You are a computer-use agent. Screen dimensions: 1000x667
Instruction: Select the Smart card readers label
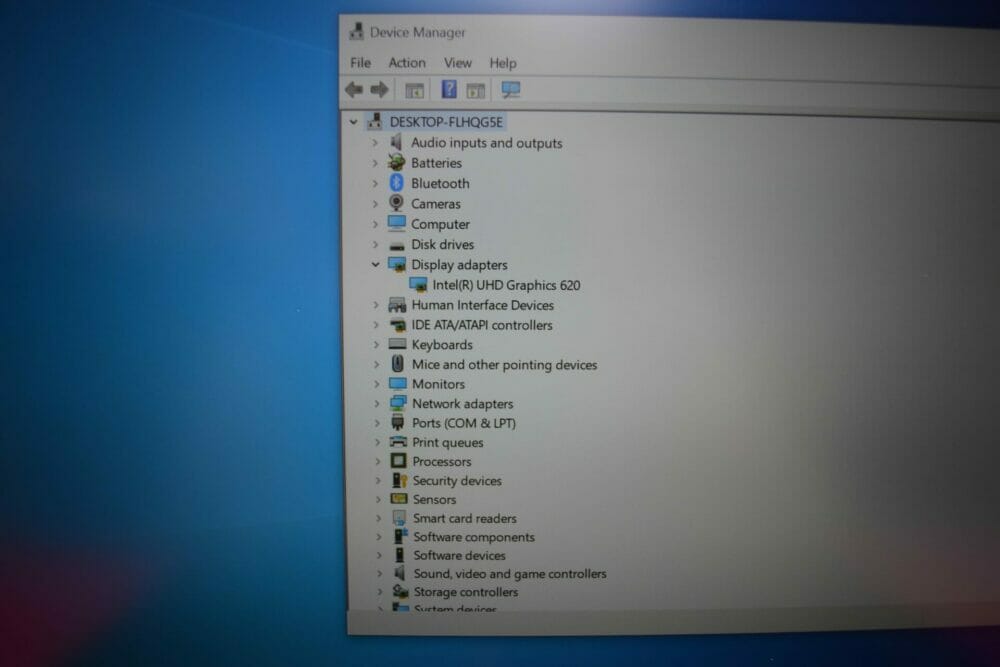tap(464, 518)
